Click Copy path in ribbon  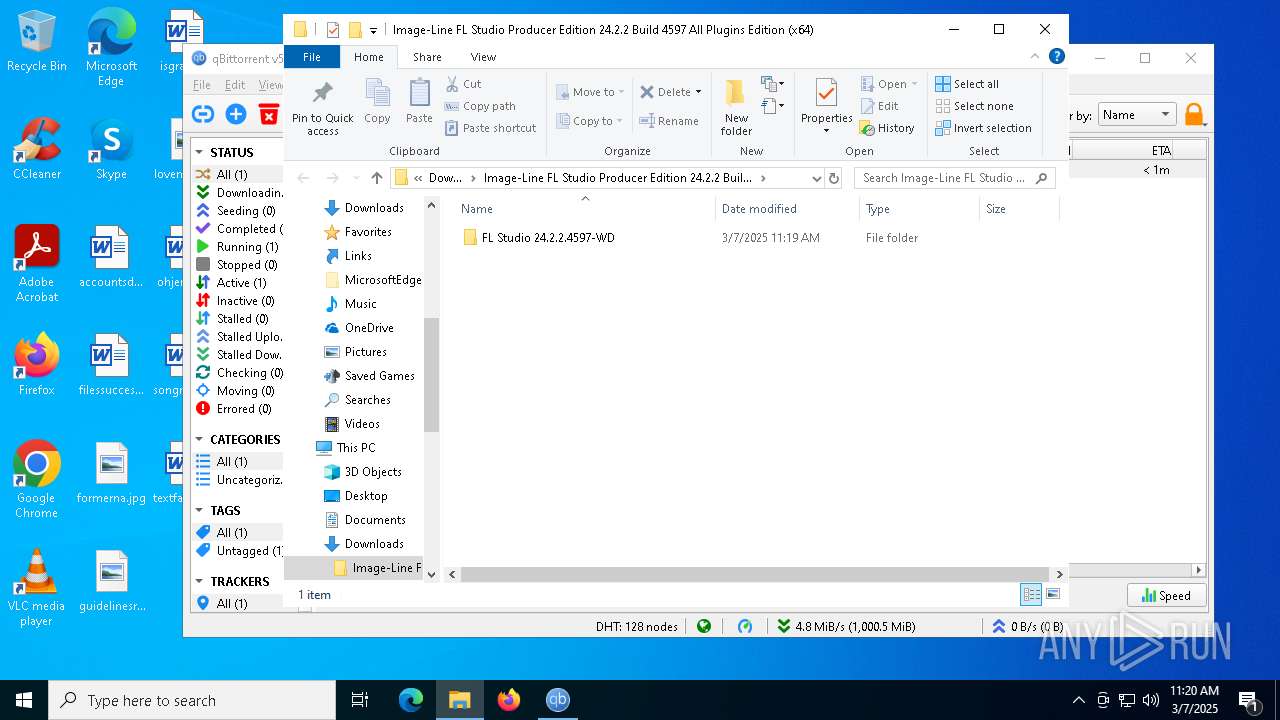481,106
